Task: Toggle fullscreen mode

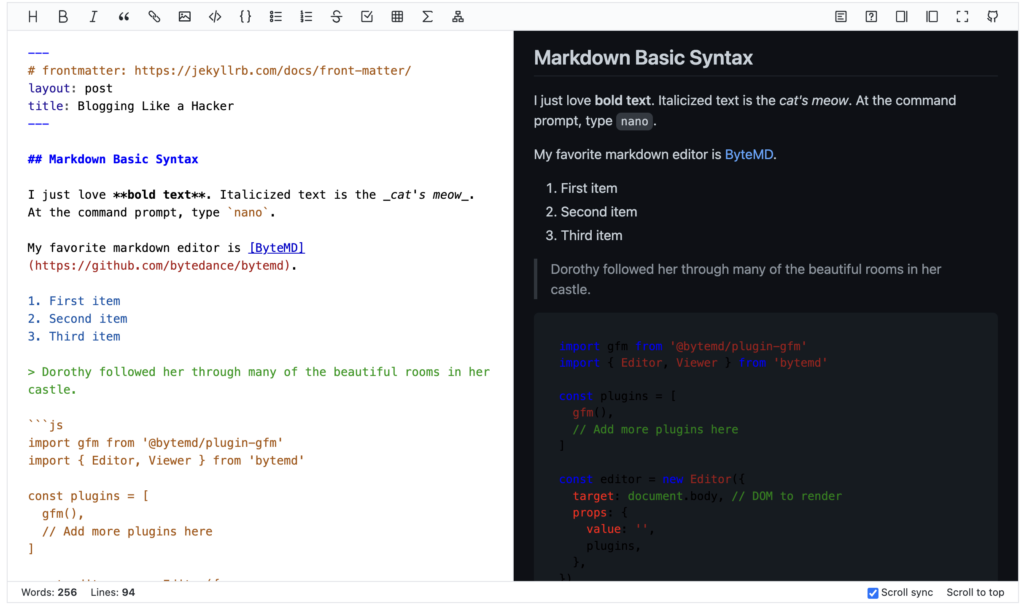Action: click(962, 17)
